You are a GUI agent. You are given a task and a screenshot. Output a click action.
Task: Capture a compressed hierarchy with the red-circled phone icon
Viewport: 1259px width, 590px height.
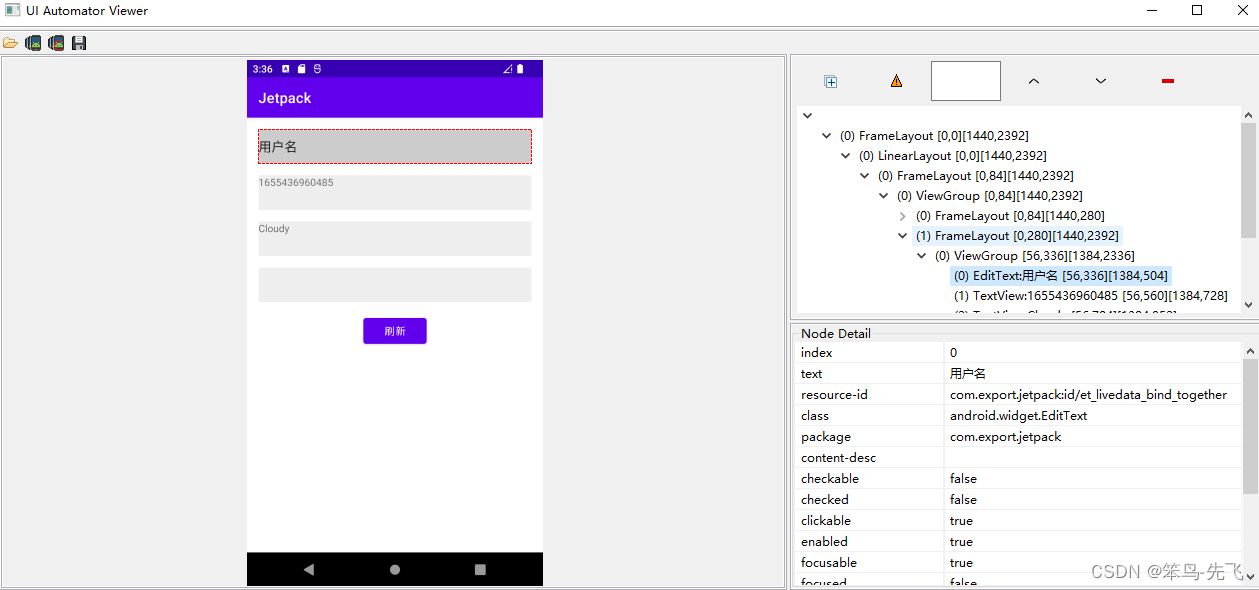[x=56, y=43]
